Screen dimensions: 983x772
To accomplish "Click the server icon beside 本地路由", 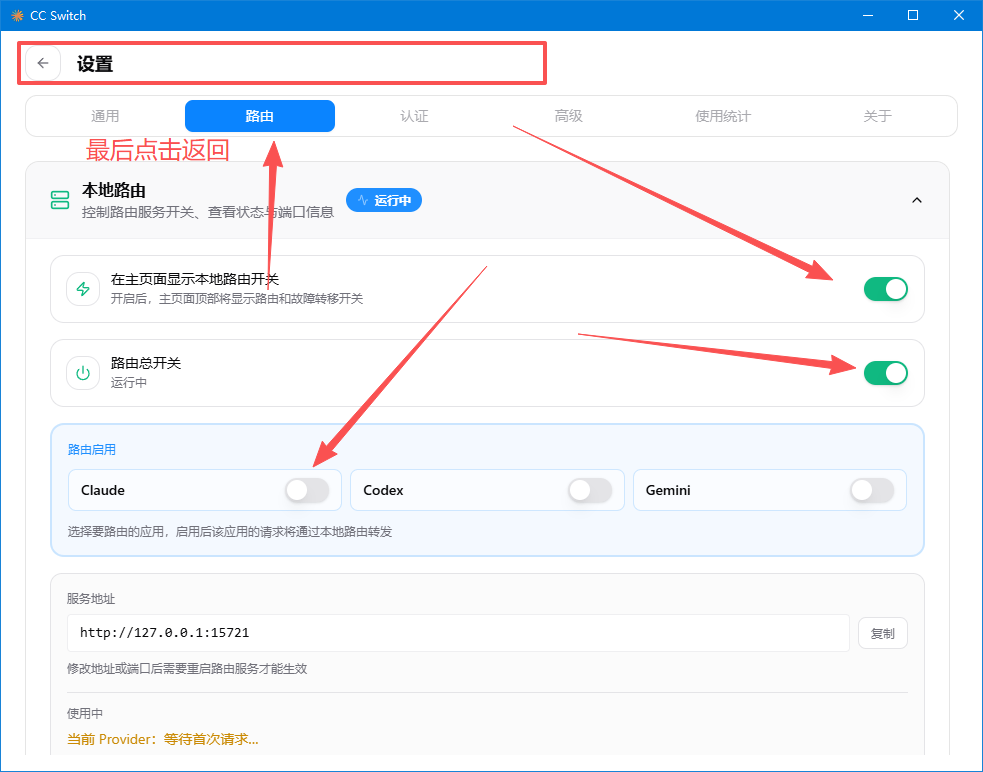I will 60,200.
